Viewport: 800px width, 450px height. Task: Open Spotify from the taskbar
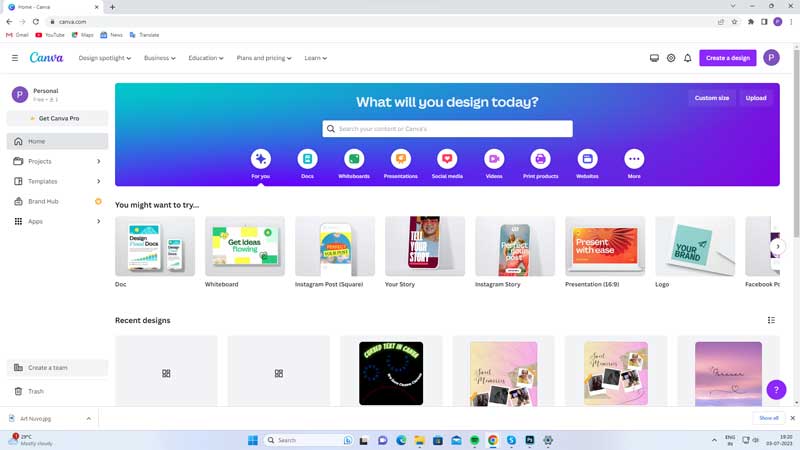pyautogui.click(x=474, y=440)
